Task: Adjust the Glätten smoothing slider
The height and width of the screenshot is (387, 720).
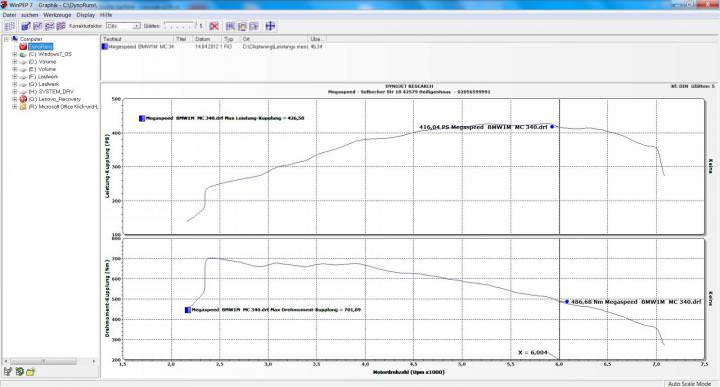Action: [x=180, y=25]
